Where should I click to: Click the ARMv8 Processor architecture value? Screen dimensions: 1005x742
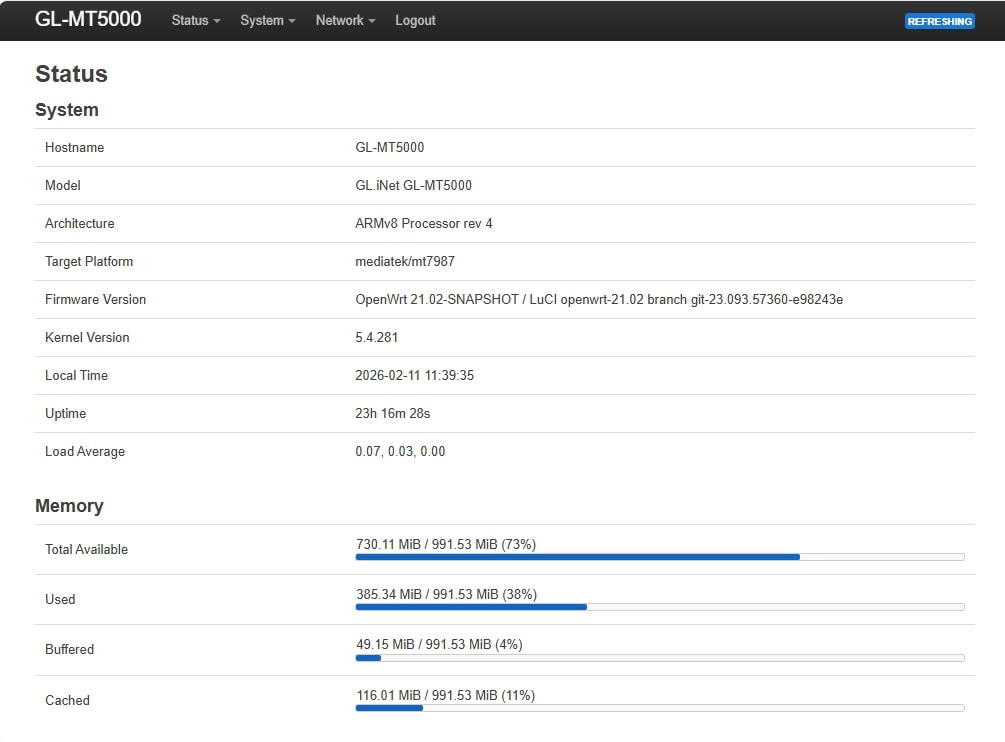pos(423,223)
